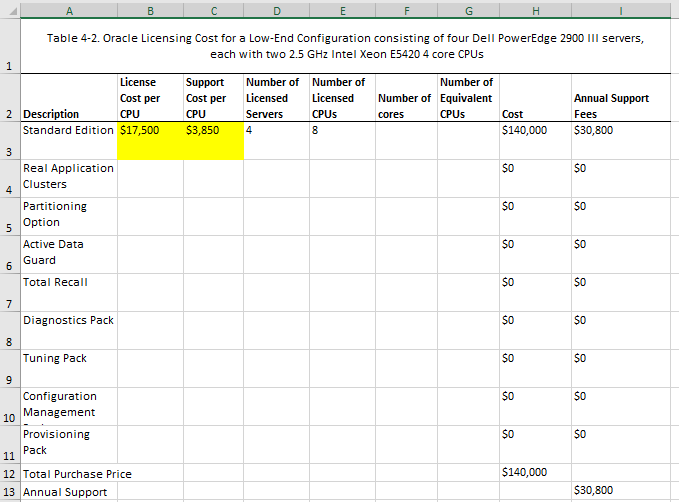Image resolution: width=679 pixels, height=502 pixels.
Task: Click Active Data Guard cell
Action: pos(69,255)
